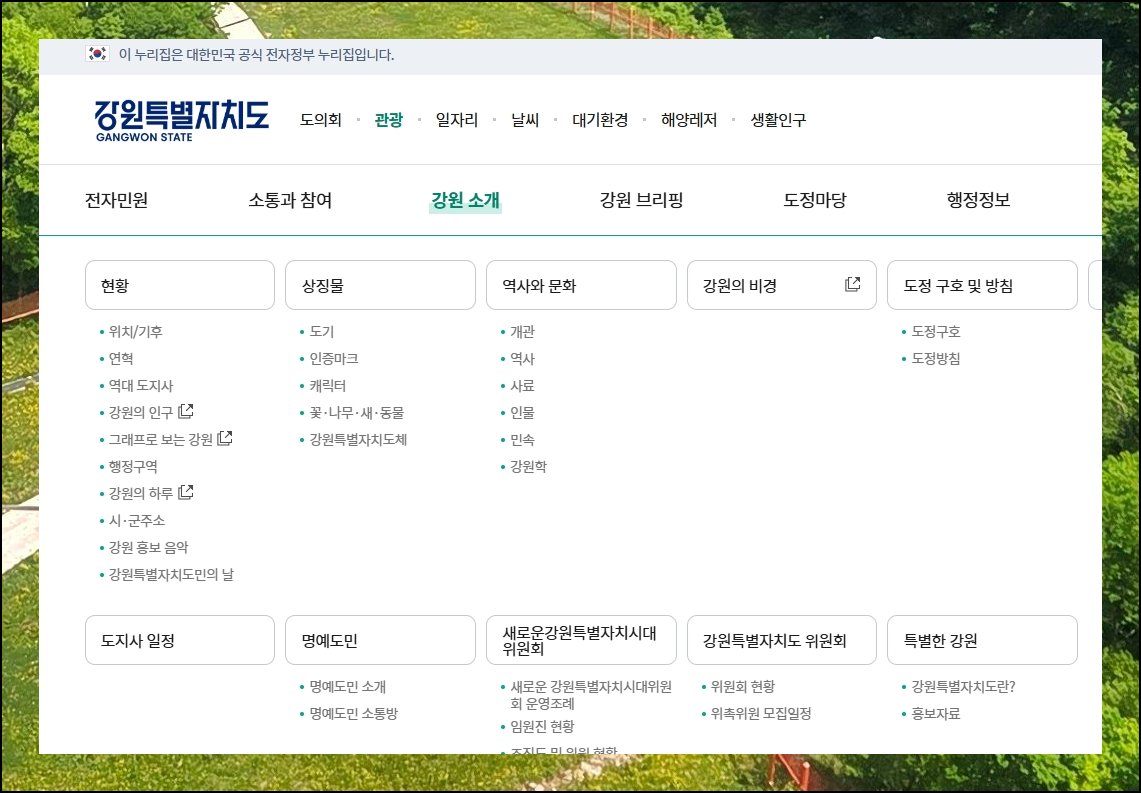Open 새로운 강원특별자치시대위원회 운영조례 link
1141x793 pixels.
(x=592, y=696)
